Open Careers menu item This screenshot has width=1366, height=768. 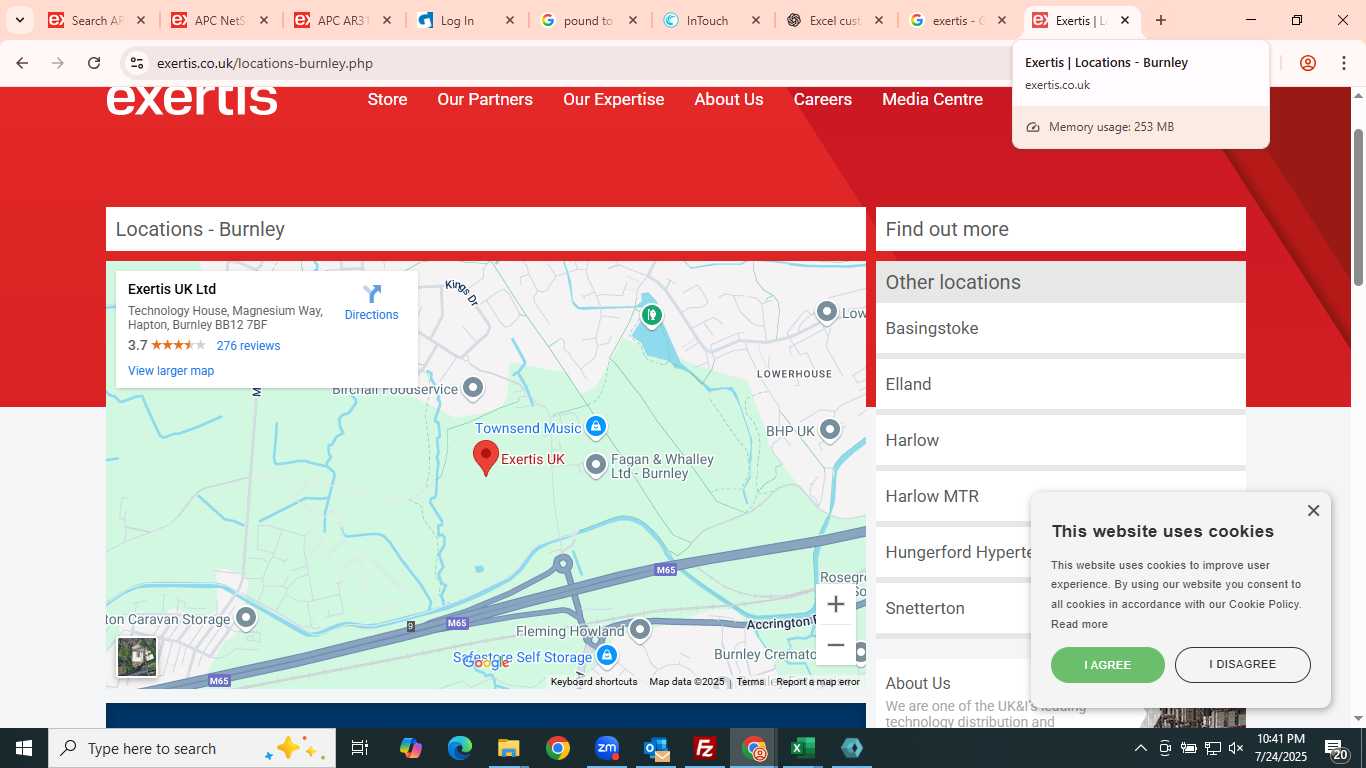click(x=823, y=99)
